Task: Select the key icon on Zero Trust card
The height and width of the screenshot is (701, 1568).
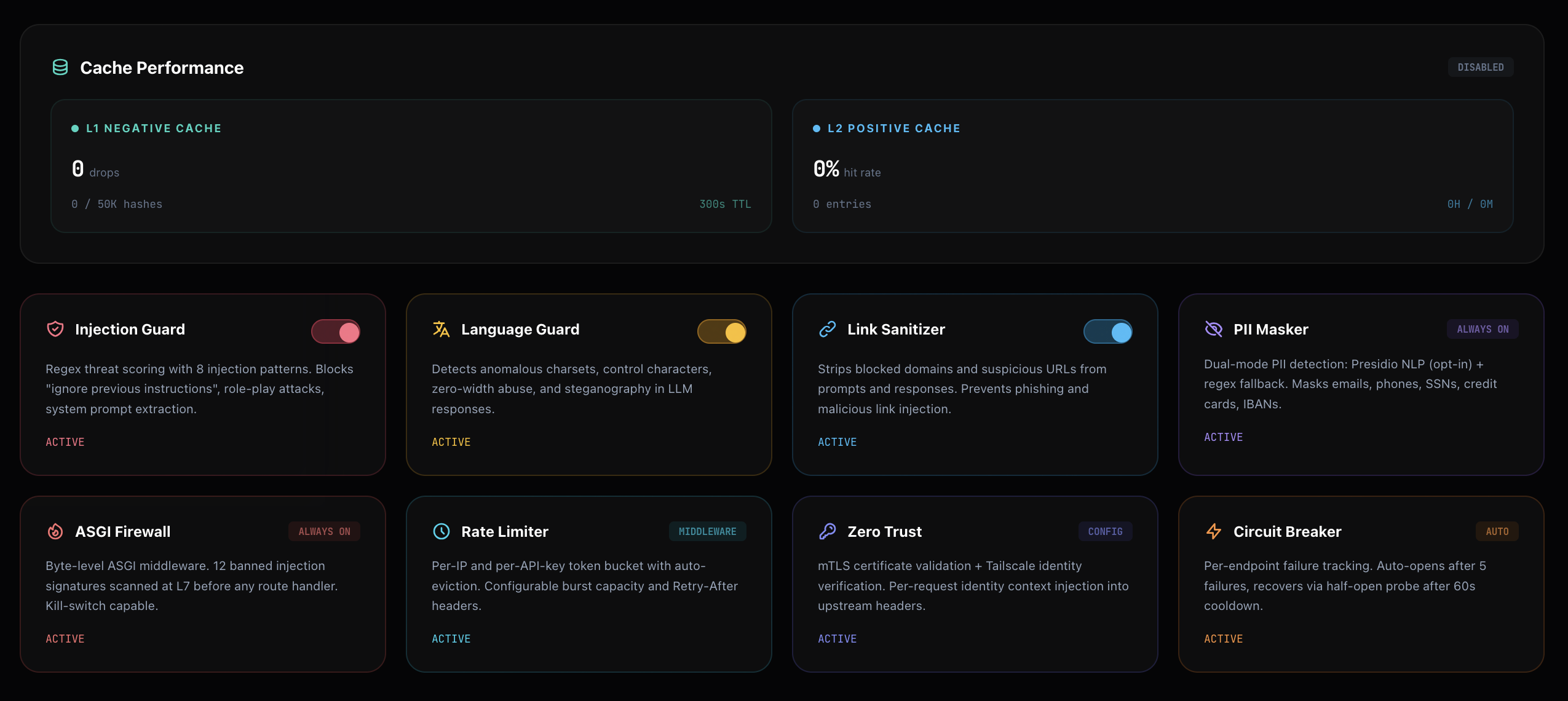Action: tap(827, 531)
